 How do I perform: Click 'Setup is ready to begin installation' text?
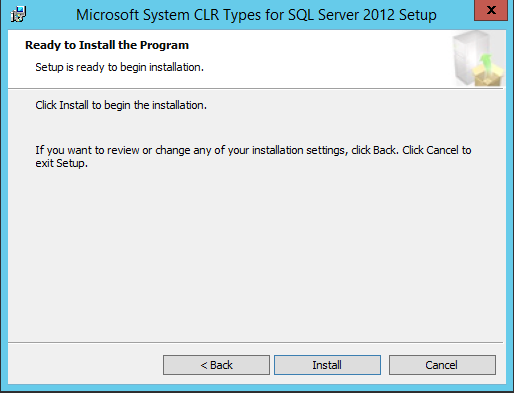[x=119, y=67]
